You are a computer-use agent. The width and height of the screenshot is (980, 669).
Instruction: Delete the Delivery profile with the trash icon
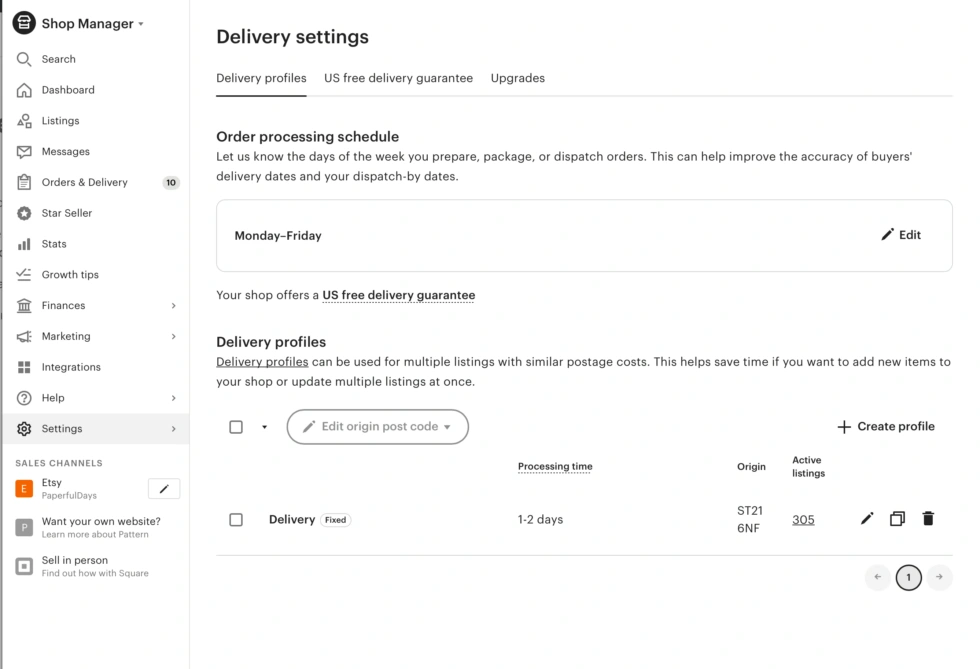coord(928,518)
